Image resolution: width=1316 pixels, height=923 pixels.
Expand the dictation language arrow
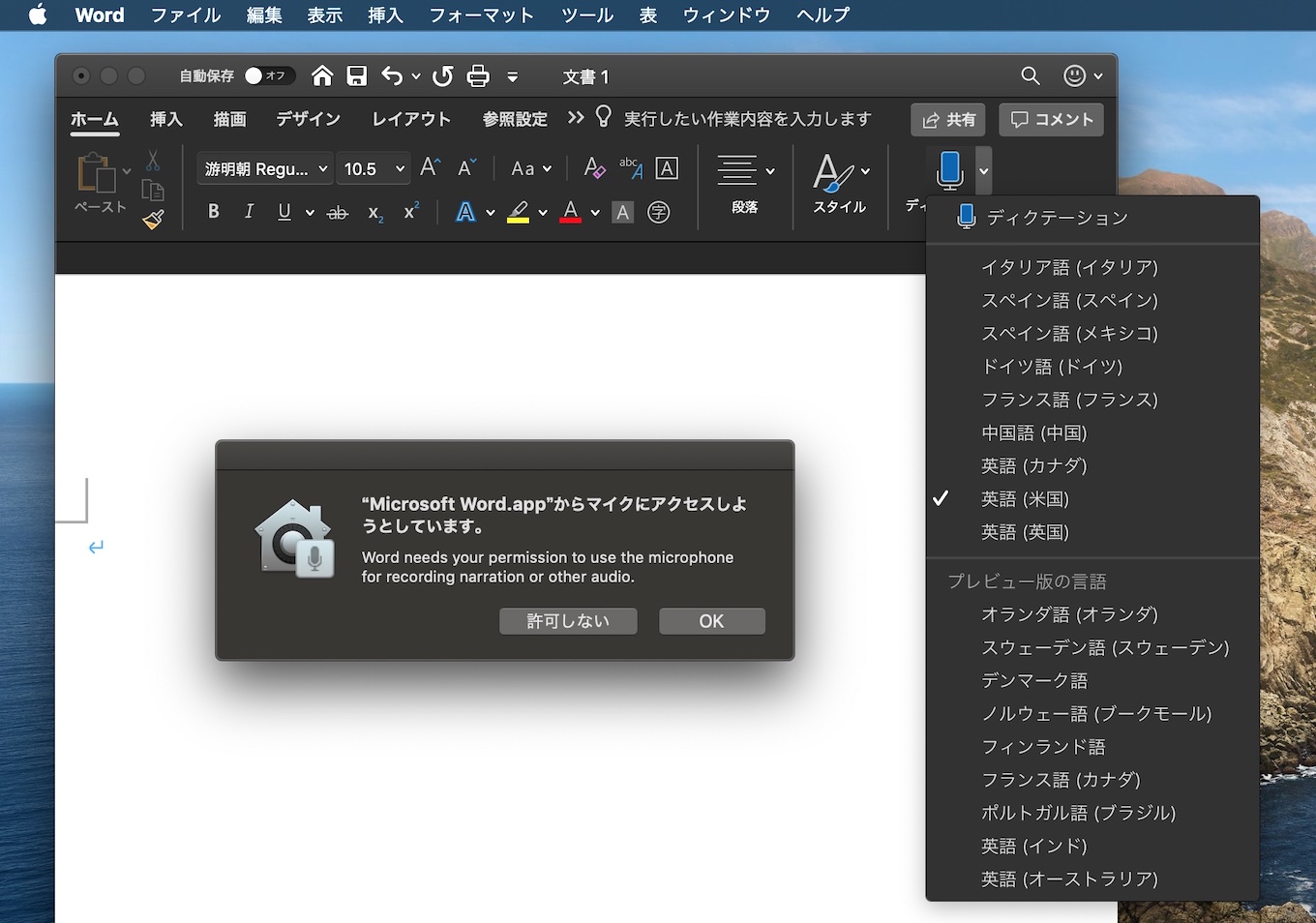[983, 171]
